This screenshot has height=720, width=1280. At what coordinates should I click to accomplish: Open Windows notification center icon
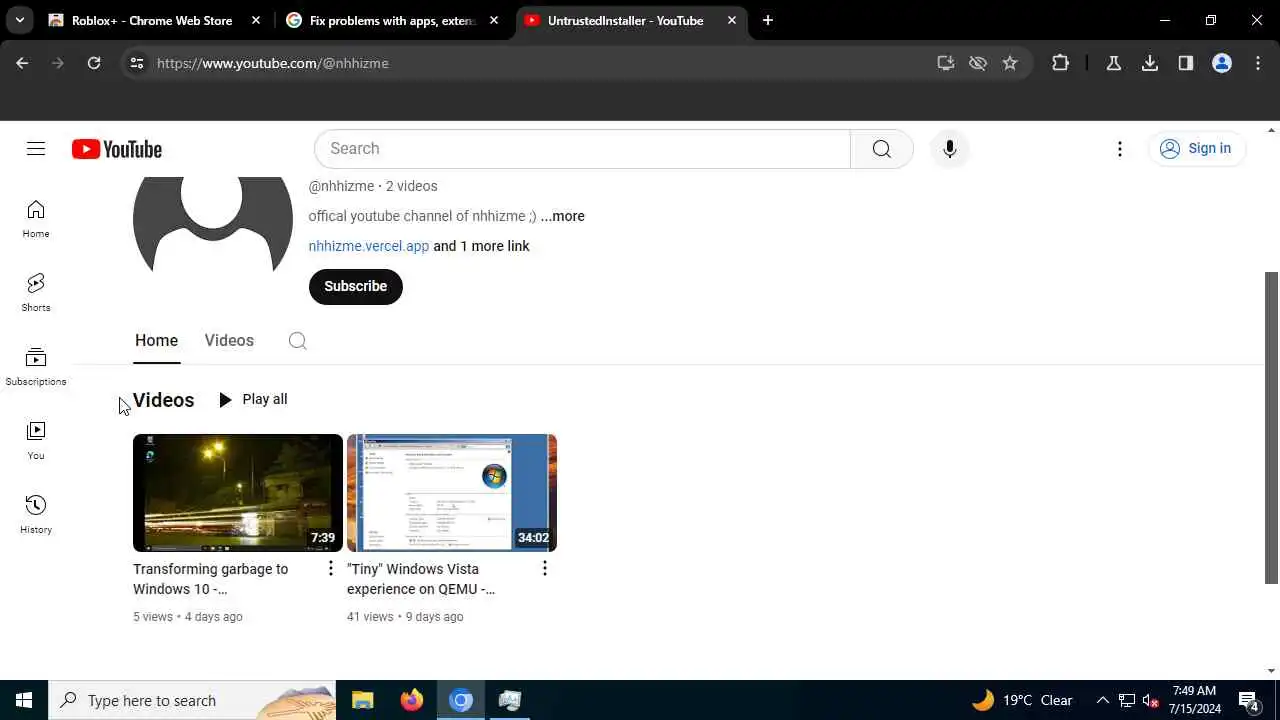pyautogui.click(x=1248, y=700)
